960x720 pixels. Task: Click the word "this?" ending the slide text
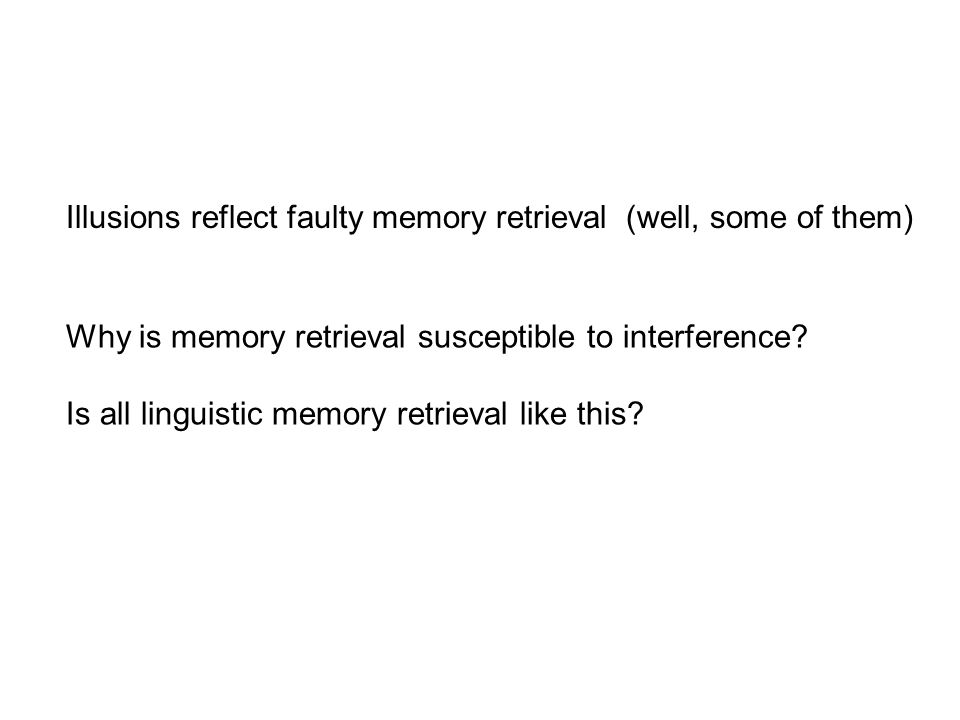(x=610, y=413)
